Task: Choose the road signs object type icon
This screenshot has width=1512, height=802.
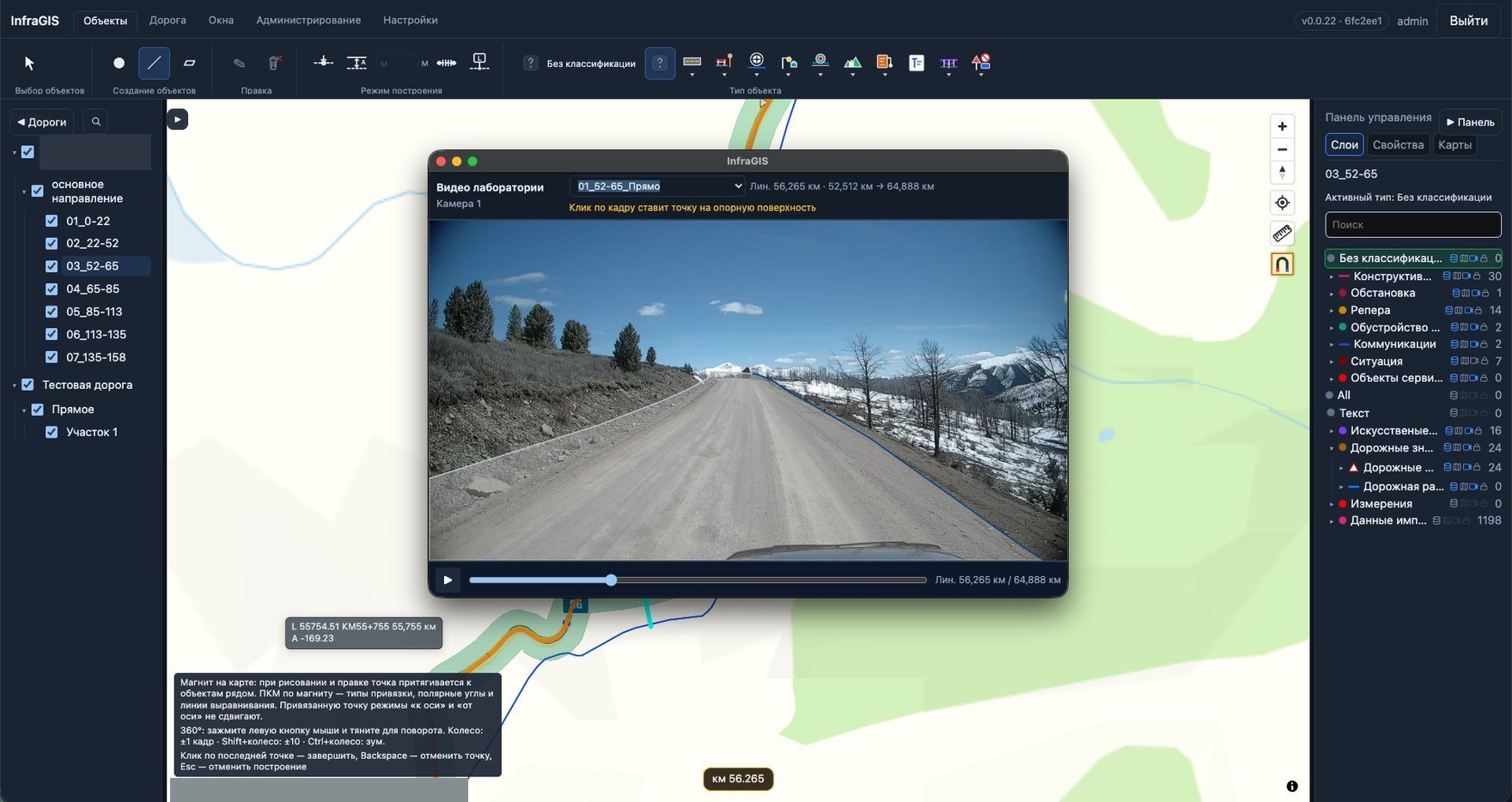Action: click(981, 62)
